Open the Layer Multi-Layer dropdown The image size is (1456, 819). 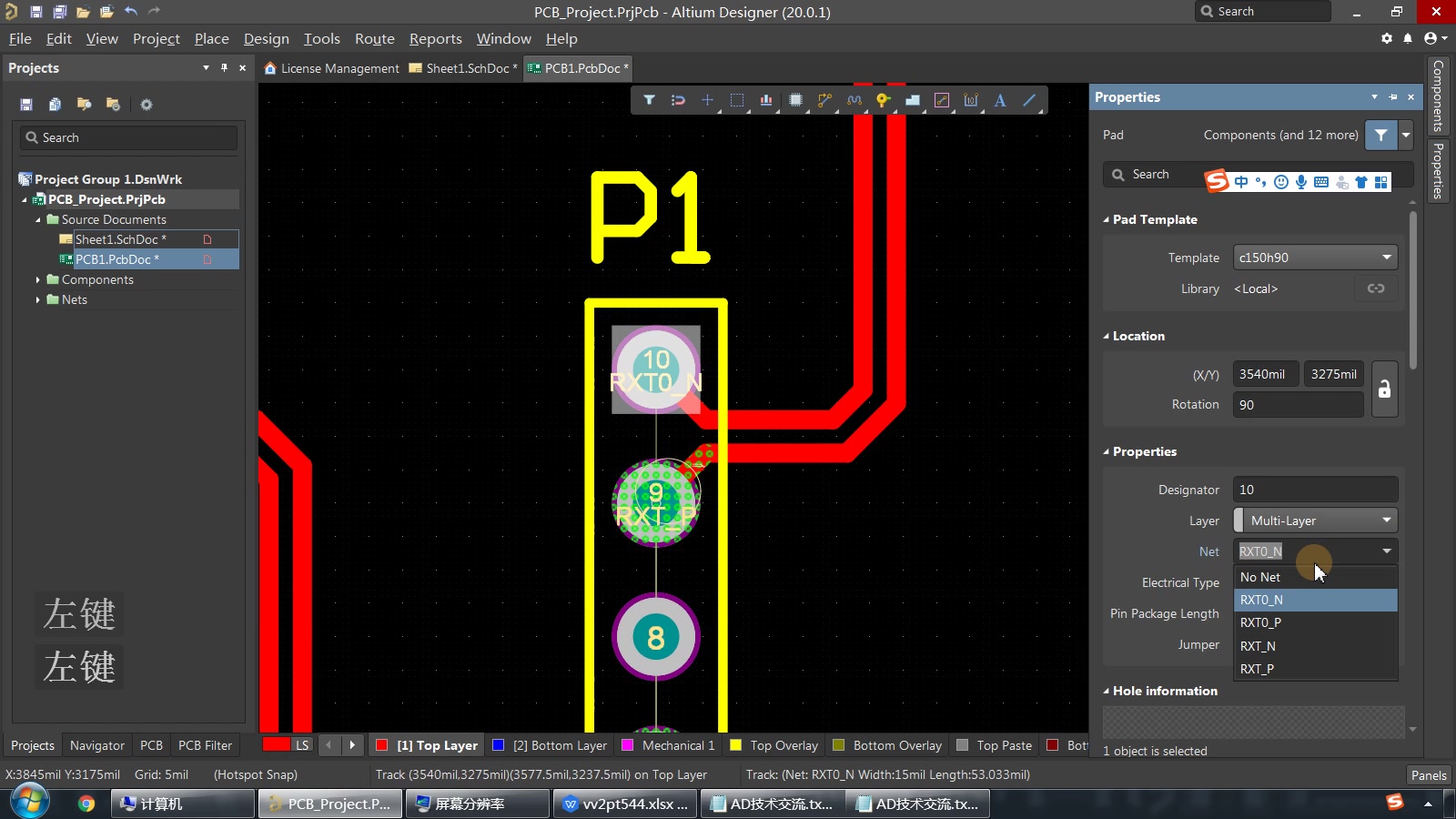[1316, 521]
